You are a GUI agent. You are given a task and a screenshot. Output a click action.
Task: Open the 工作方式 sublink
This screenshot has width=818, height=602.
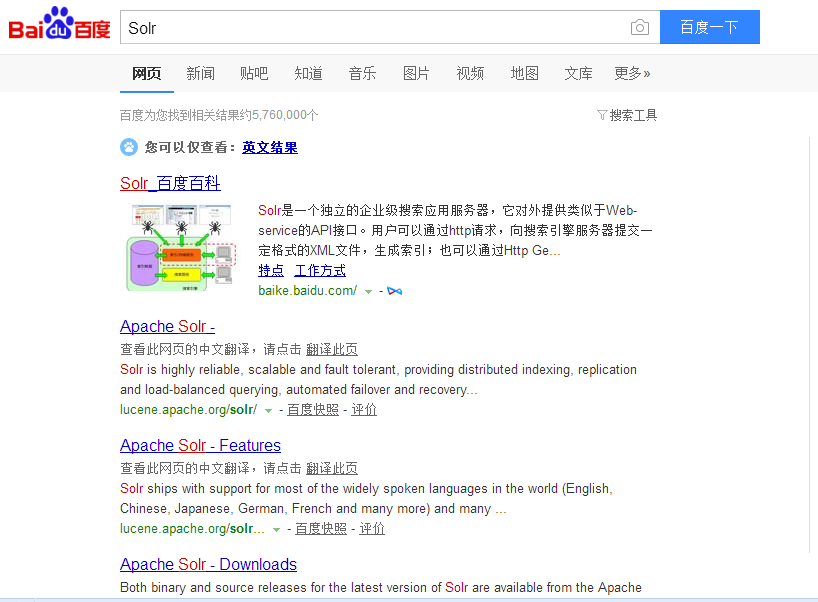pos(320,271)
